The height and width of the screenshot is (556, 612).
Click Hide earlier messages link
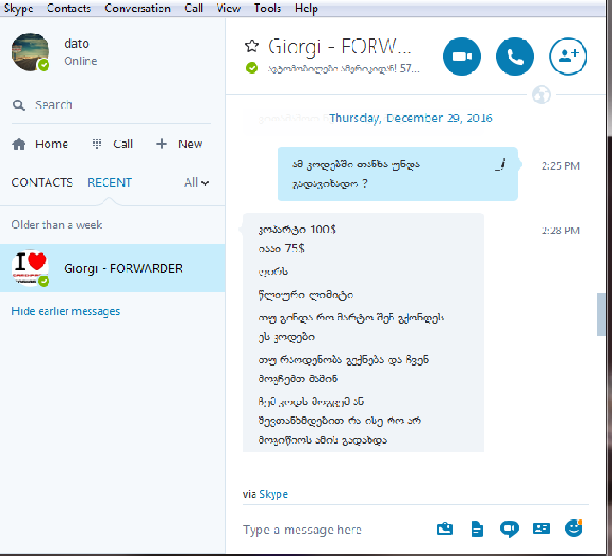click(x=66, y=311)
